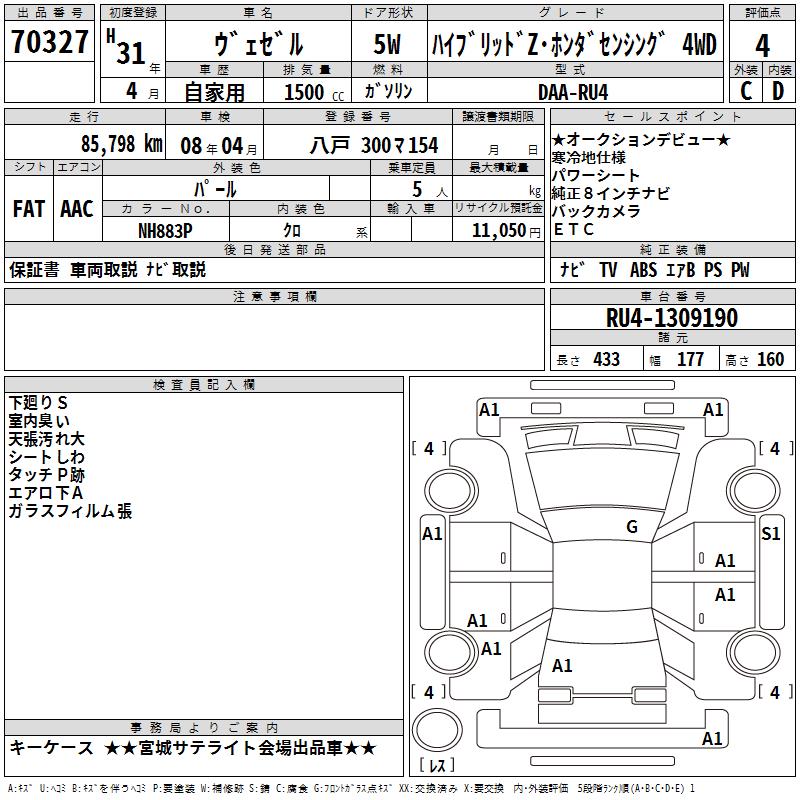Click the length value 433
The image size is (800, 800).
[607, 359]
